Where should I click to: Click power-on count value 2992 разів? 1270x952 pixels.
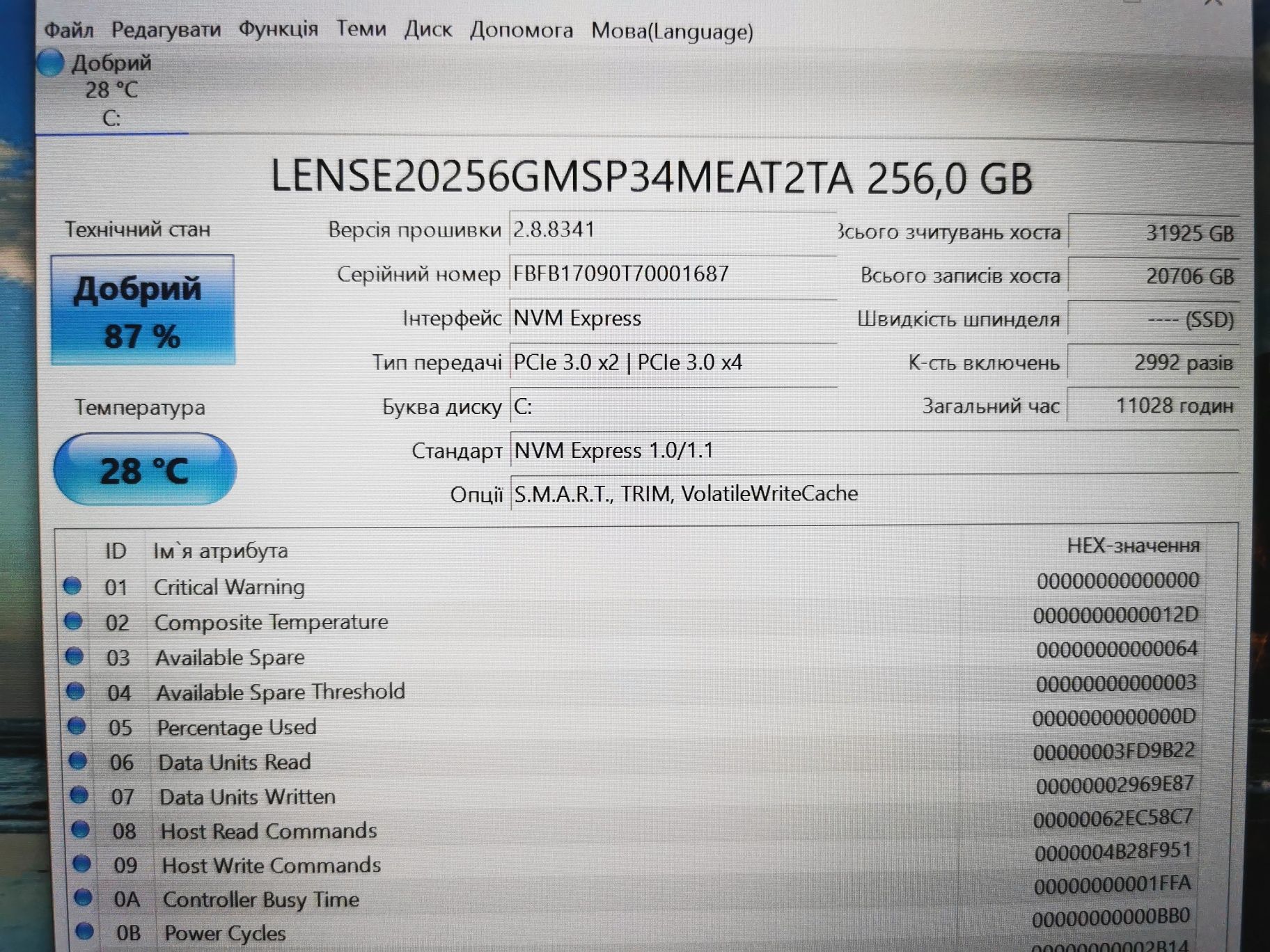coord(1154,363)
